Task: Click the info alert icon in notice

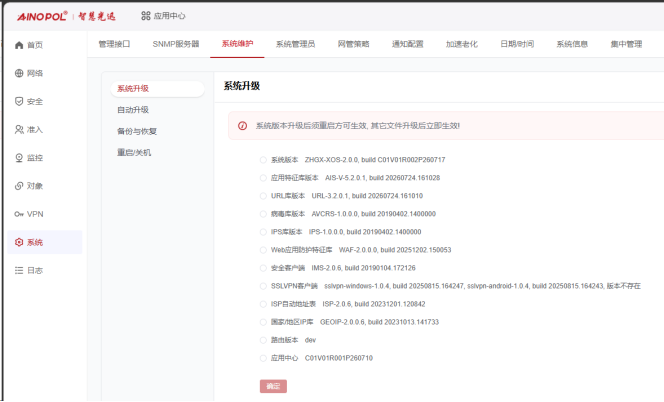Action: coord(242,126)
